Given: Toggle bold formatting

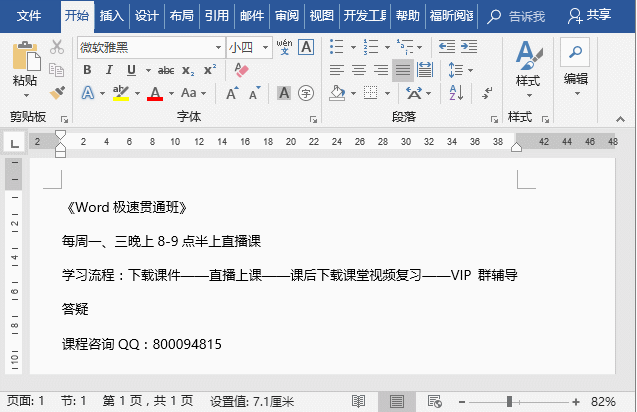Looking at the screenshot, I should (x=87, y=70).
